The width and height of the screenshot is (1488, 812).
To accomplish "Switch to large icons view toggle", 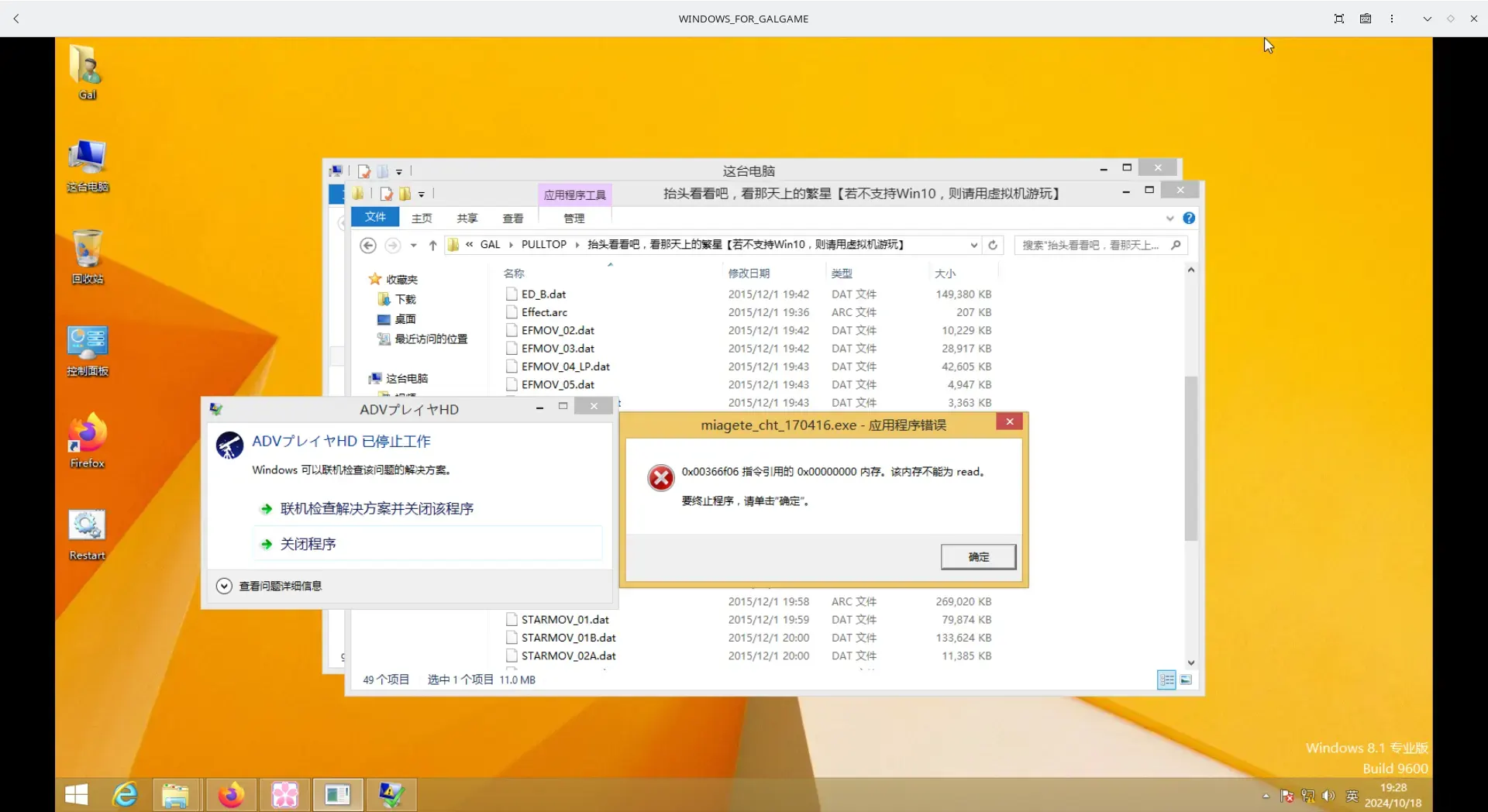I will pyautogui.click(x=1186, y=680).
